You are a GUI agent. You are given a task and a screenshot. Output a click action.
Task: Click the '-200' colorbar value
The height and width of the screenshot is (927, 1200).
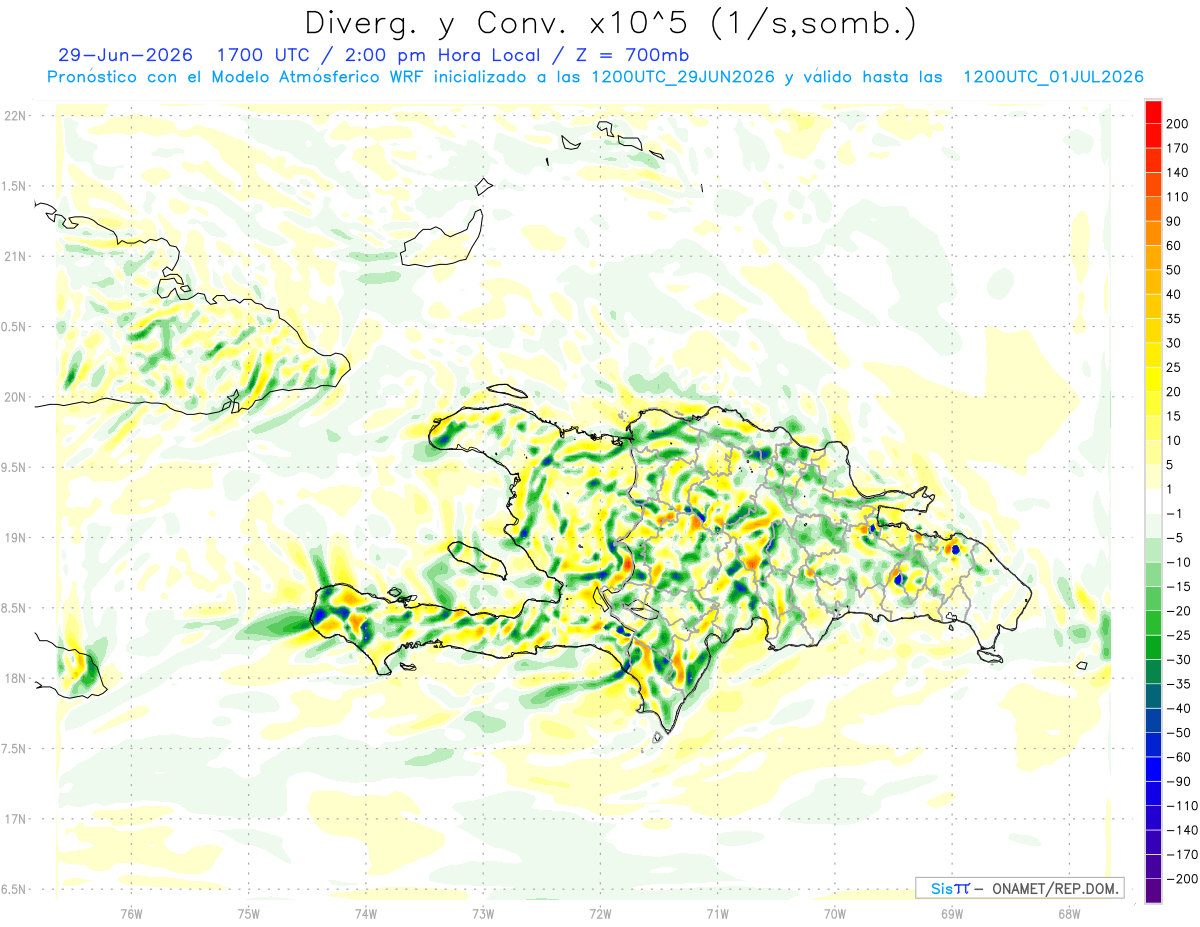coord(1181,879)
